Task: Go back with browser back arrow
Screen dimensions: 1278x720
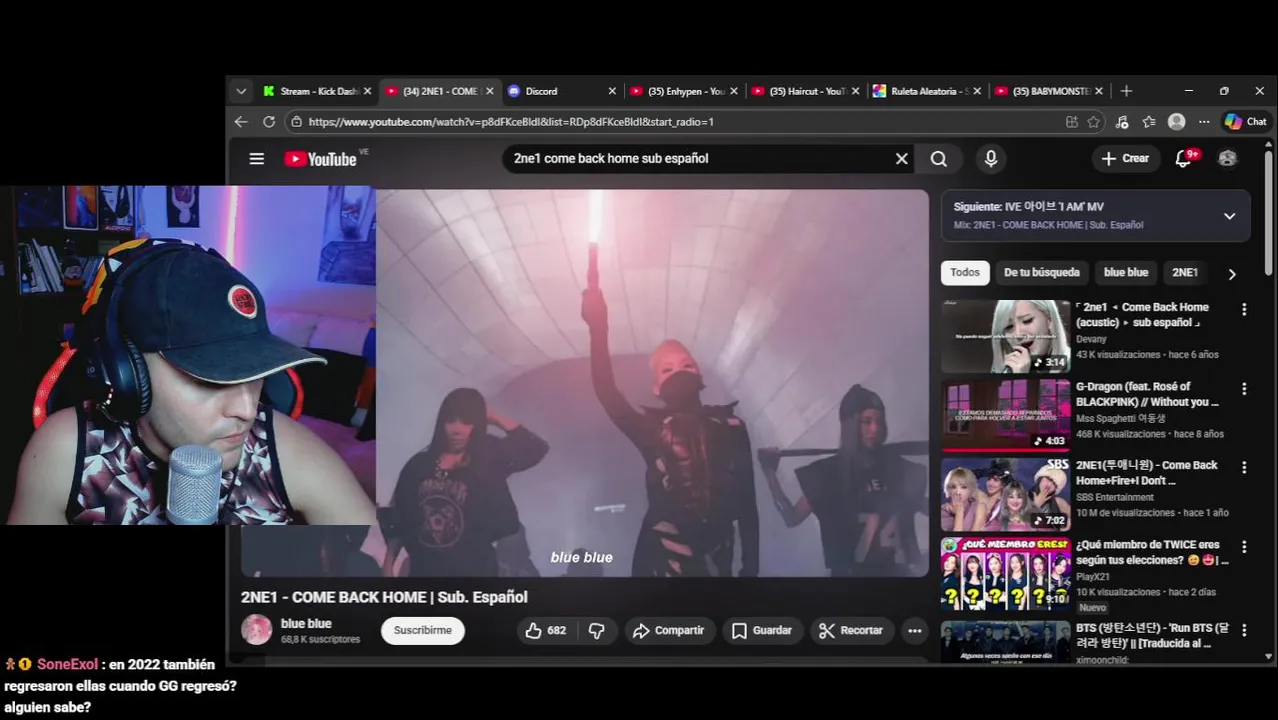Action: coord(241,121)
